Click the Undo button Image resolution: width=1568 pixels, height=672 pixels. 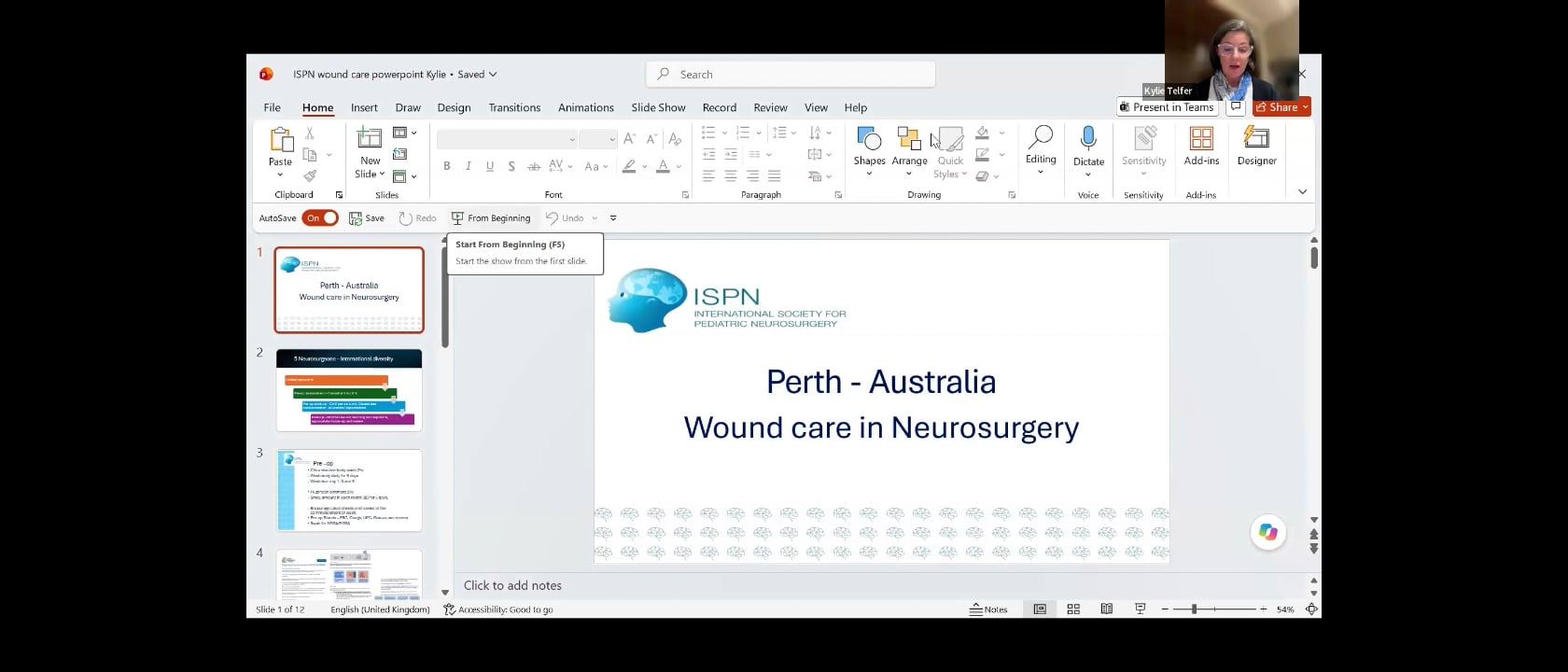click(566, 218)
